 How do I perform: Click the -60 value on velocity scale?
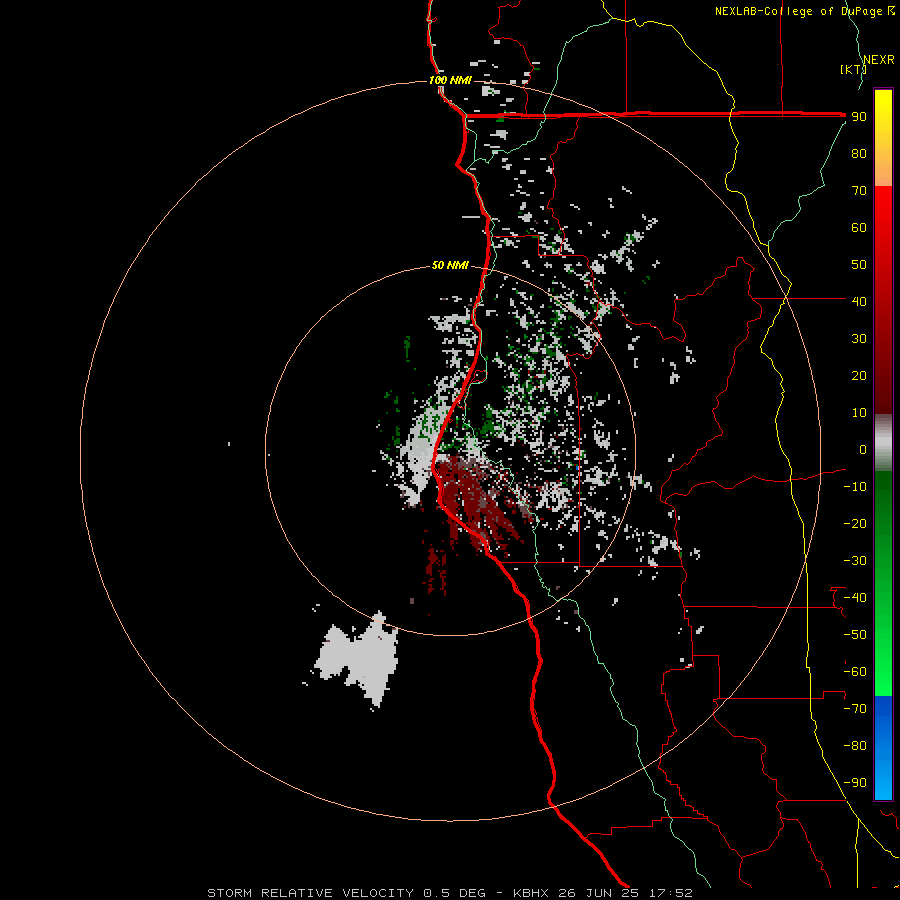coord(855,672)
